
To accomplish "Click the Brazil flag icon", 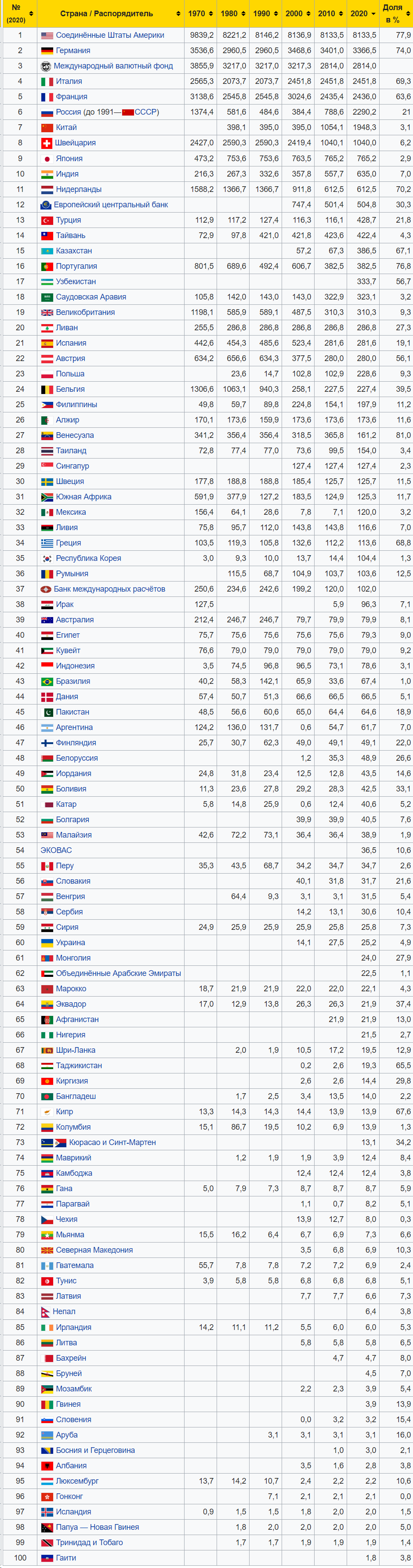I will pos(47,681).
